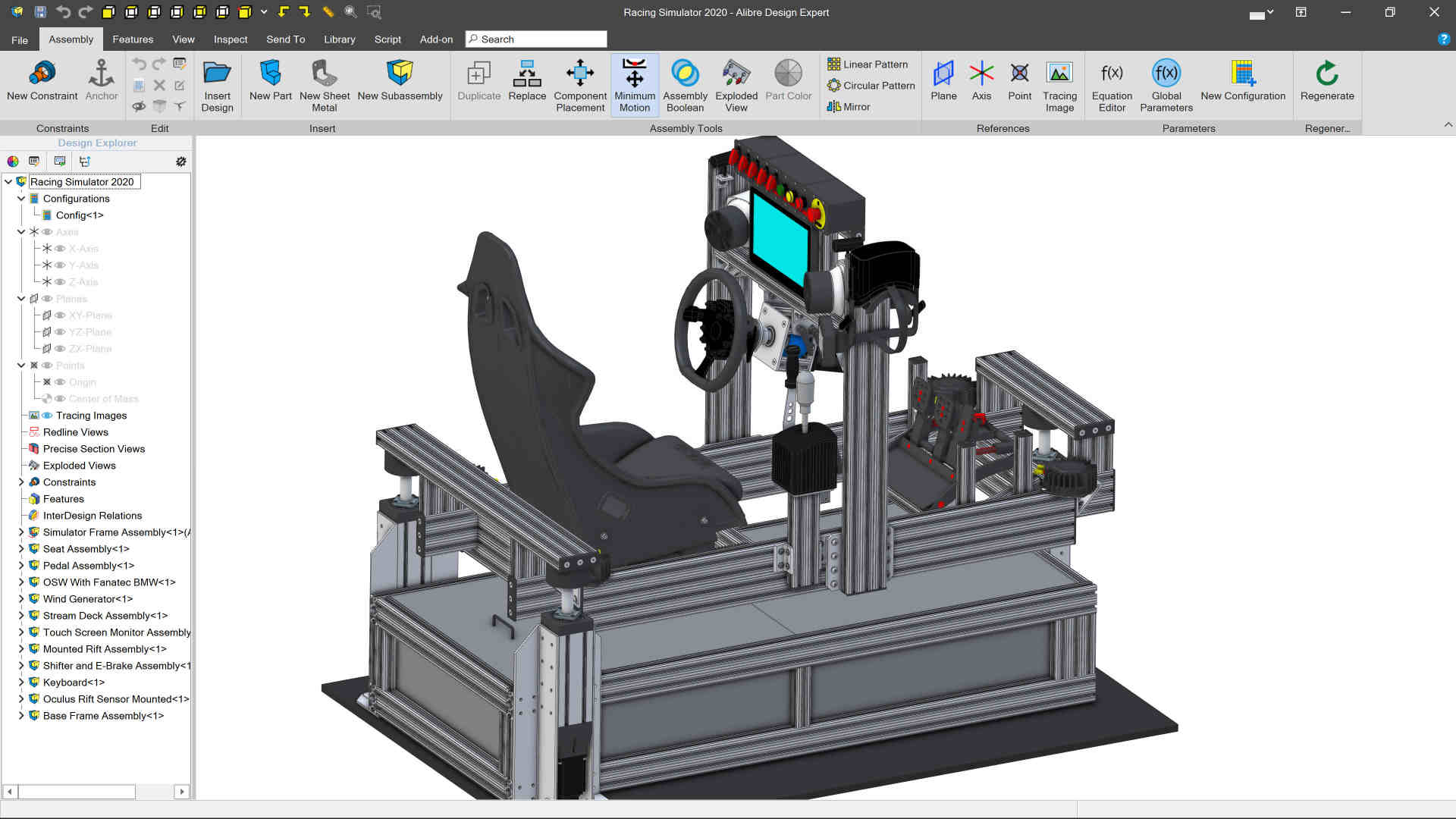Open the Inspect menu
The height and width of the screenshot is (819, 1456).
click(230, 39)
